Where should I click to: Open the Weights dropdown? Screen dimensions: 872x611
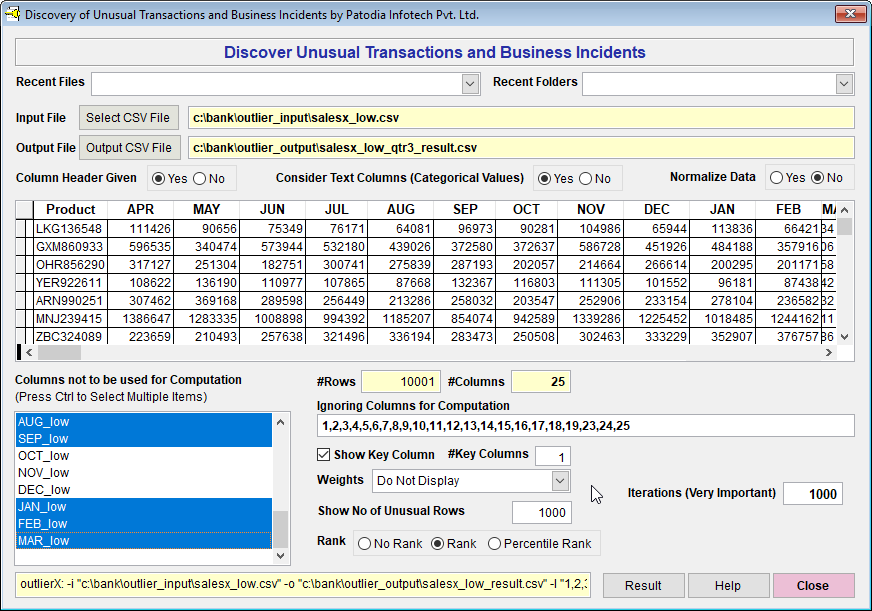(x=560, y=481)
